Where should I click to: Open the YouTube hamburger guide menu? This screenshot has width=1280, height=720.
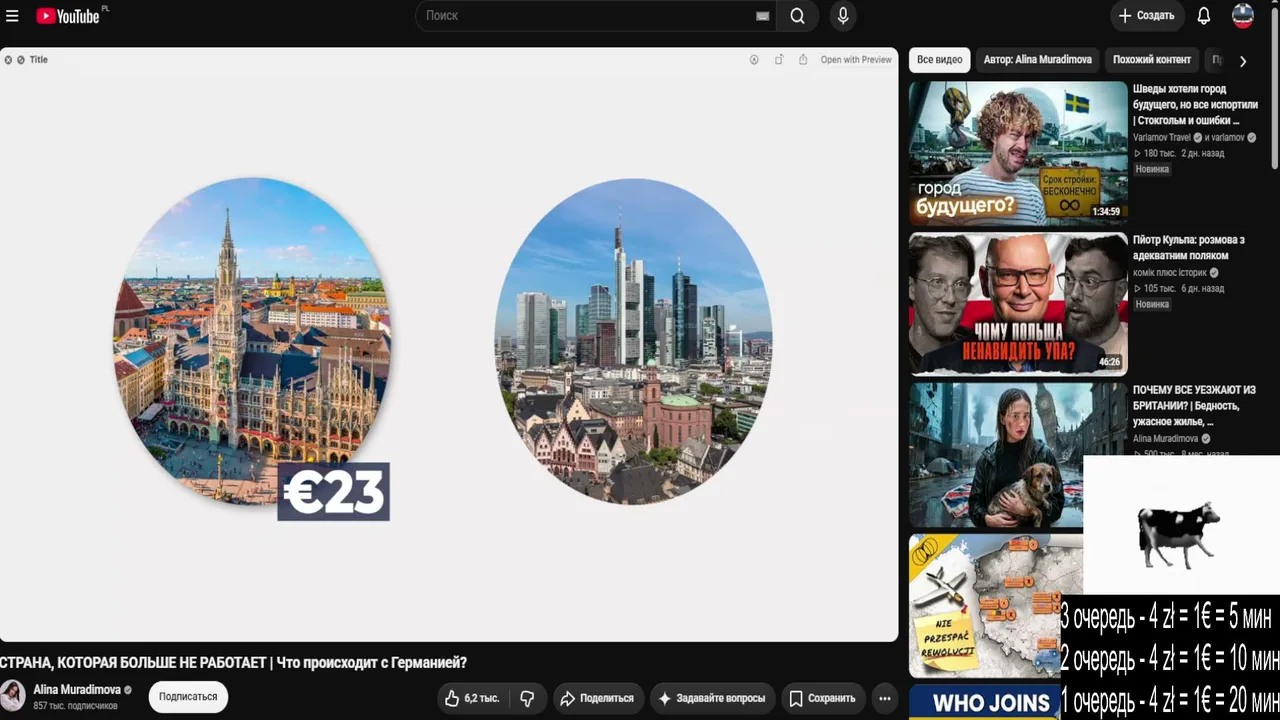[x=12, y=16]
